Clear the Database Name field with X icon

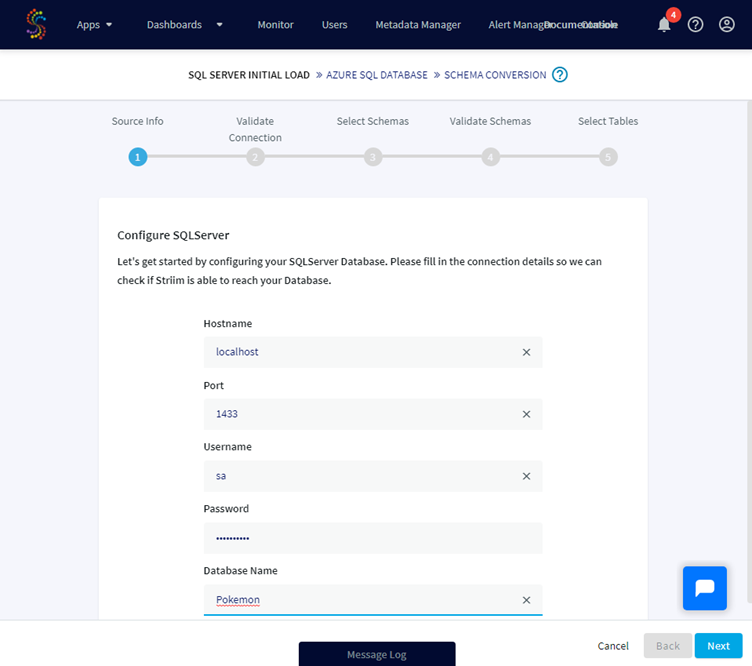pyautogui.click(x=526, y=600)
